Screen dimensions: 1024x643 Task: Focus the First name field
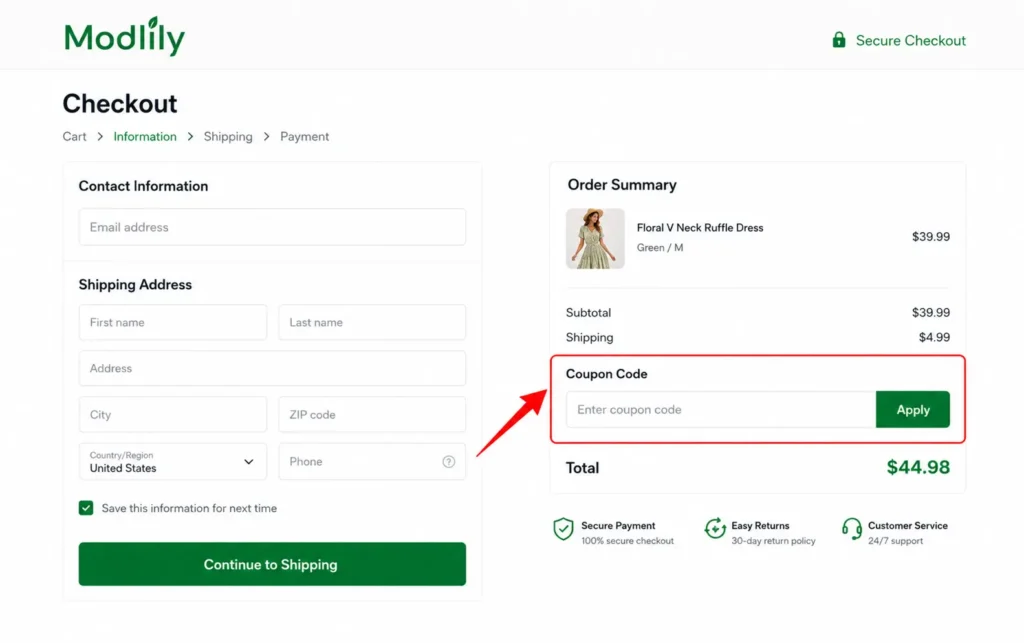click(173, 322)
